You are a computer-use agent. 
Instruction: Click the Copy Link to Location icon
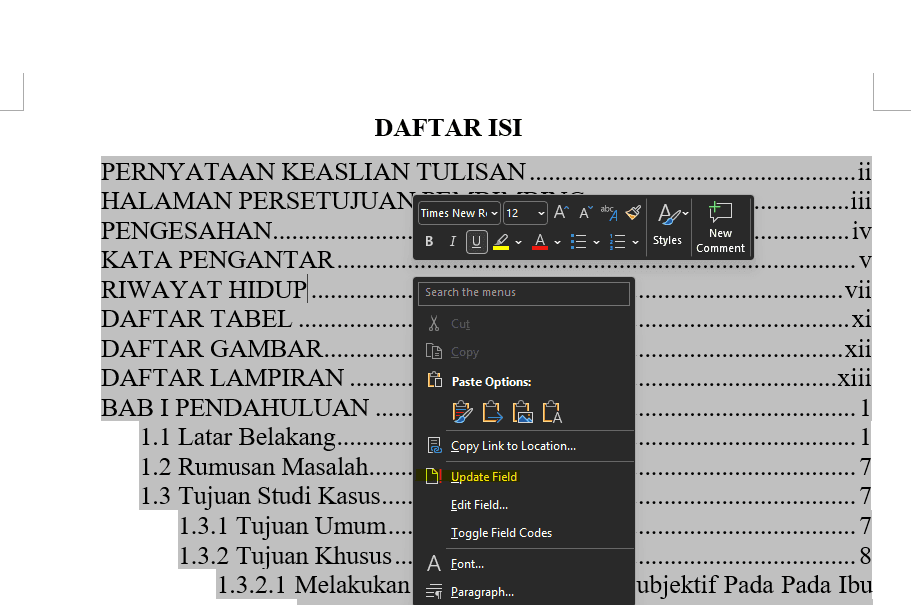coord(434,446)
